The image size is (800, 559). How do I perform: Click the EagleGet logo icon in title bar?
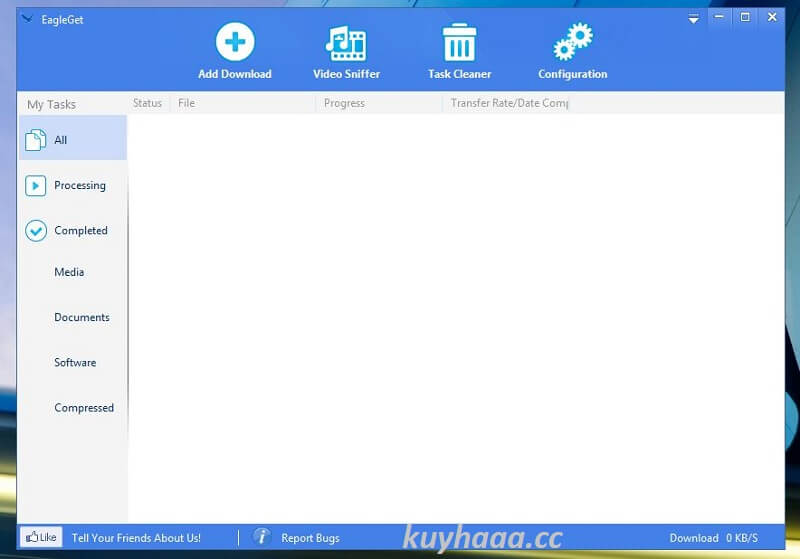coord(28,19)
